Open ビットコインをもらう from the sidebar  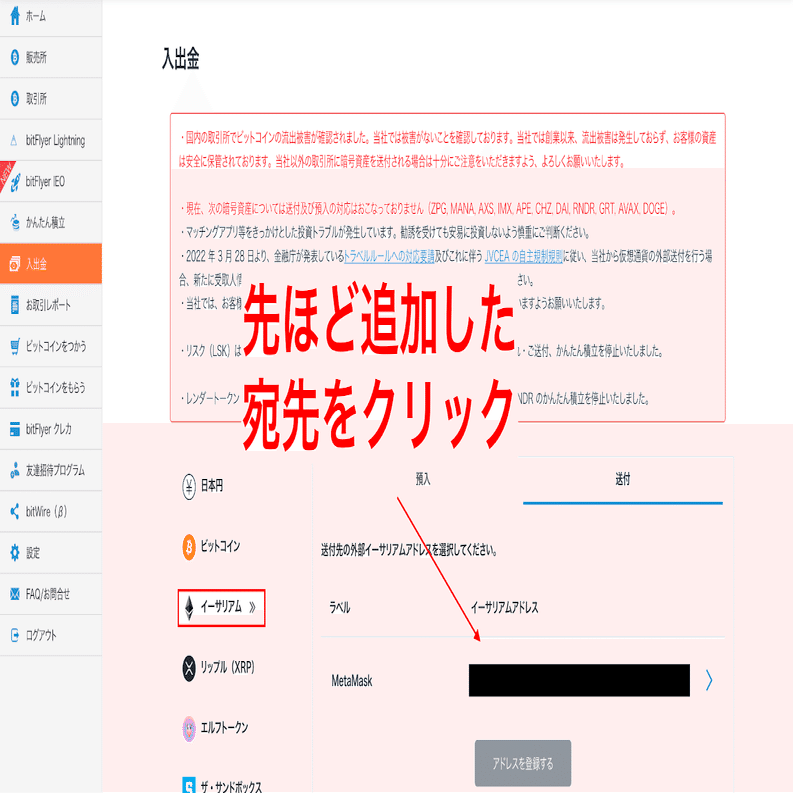coord(51,387)
